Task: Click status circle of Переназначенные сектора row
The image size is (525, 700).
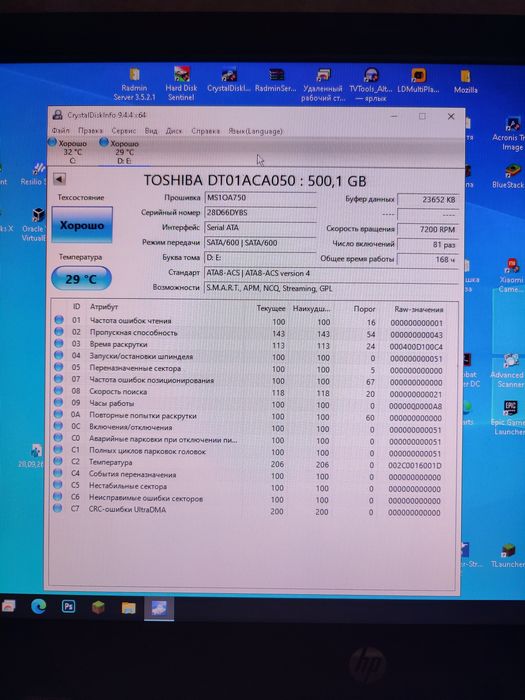Action: coord(58,367)
